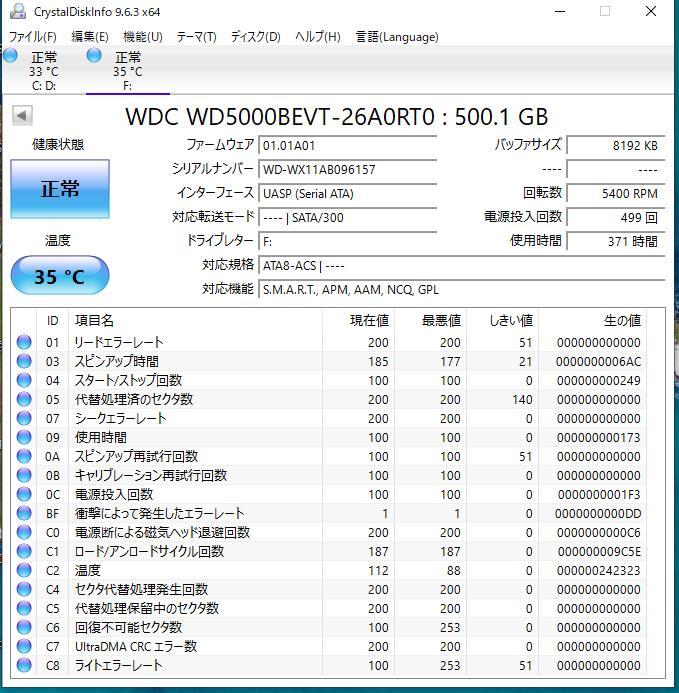Click the power on count field 499 回

[x=616, y=217]
